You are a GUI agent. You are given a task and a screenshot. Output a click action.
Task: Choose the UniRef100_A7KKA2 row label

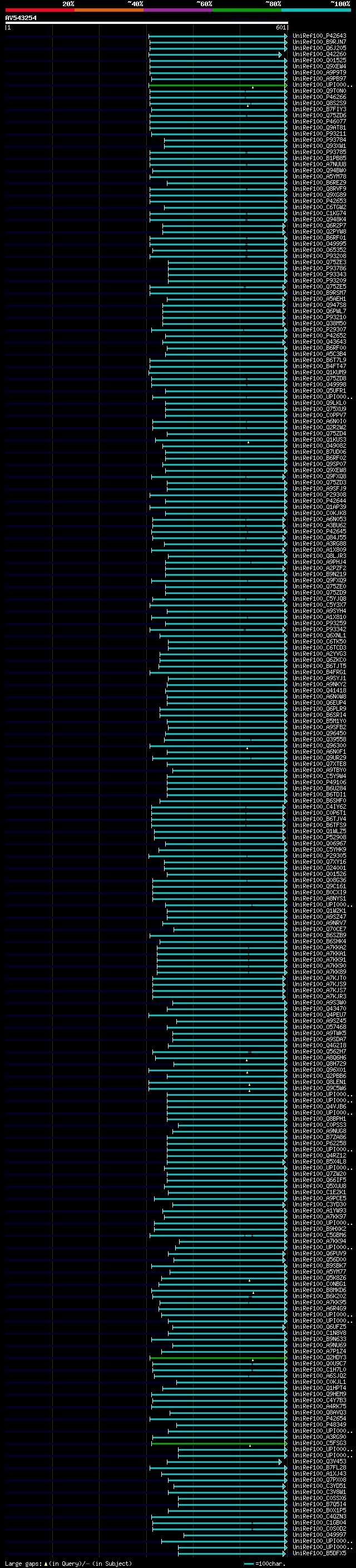click(319, 948)
